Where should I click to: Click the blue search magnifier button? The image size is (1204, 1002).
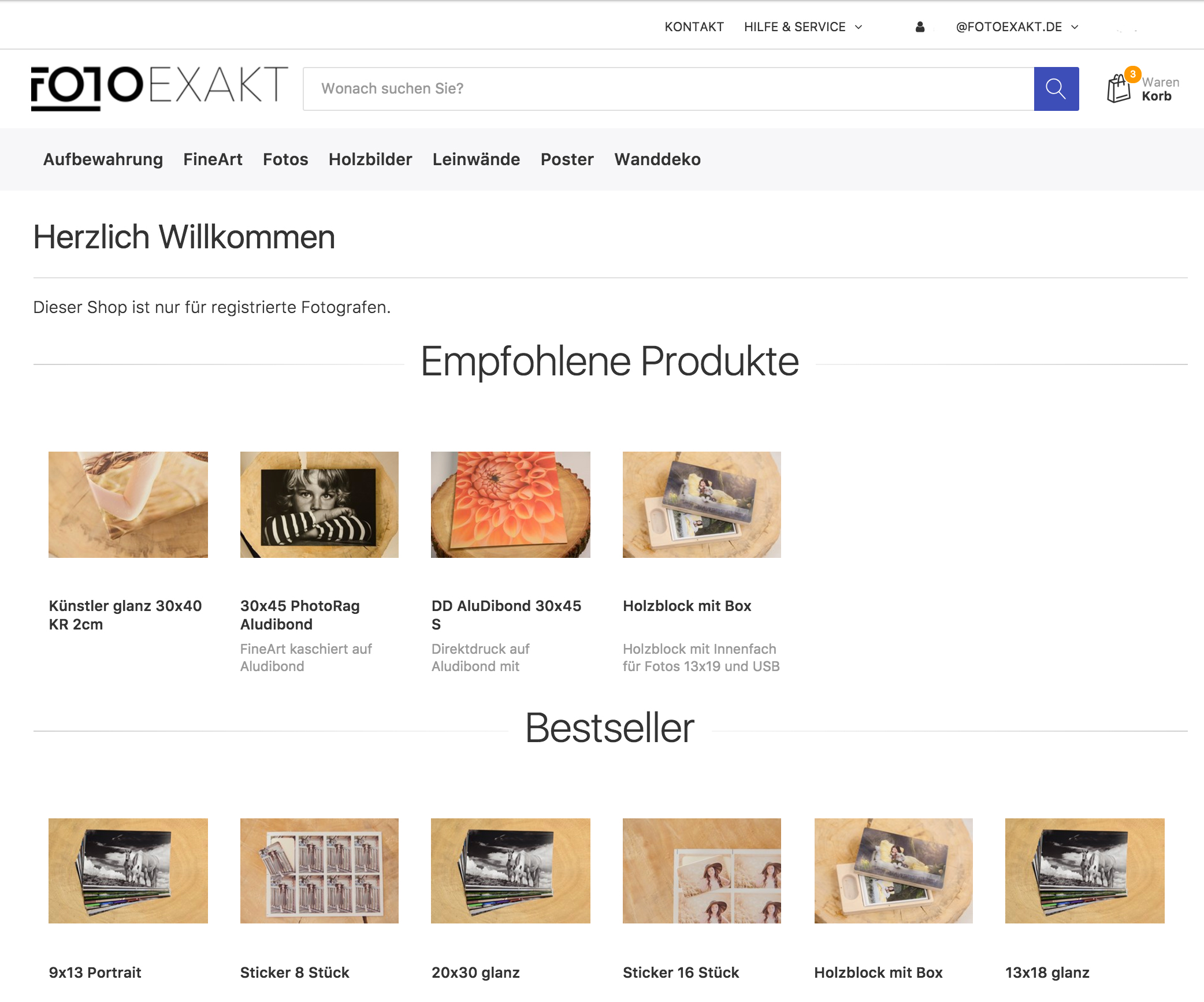(1056, 89)
